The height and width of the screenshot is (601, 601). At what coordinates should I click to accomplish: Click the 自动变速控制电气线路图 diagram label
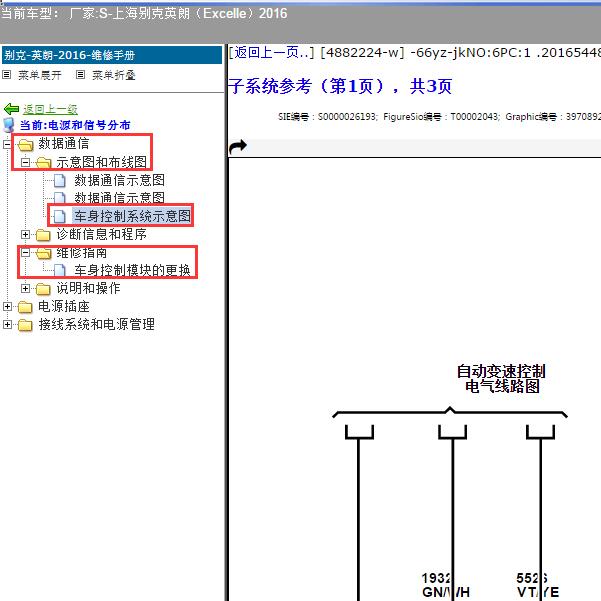(501, 379)
